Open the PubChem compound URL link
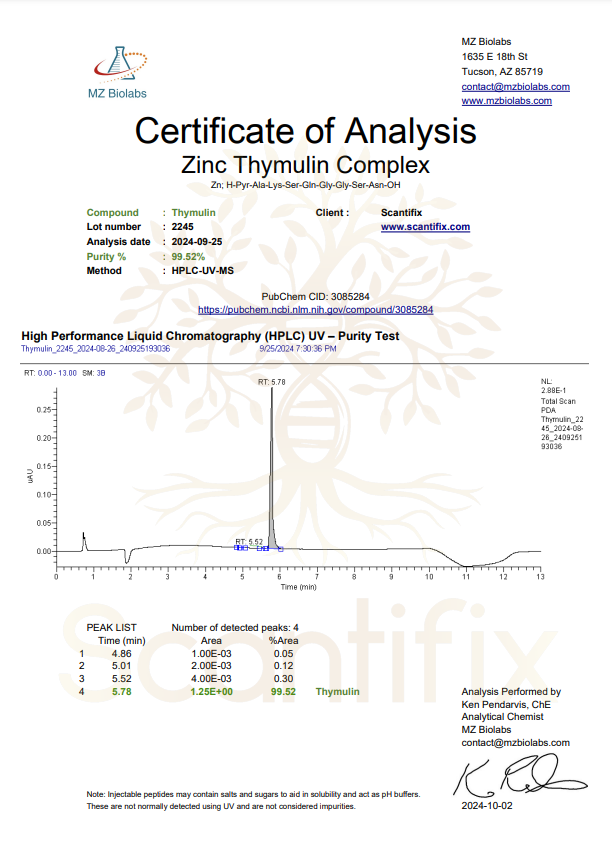Viewport: 612px width, 847px height. [x=315, y=311]
